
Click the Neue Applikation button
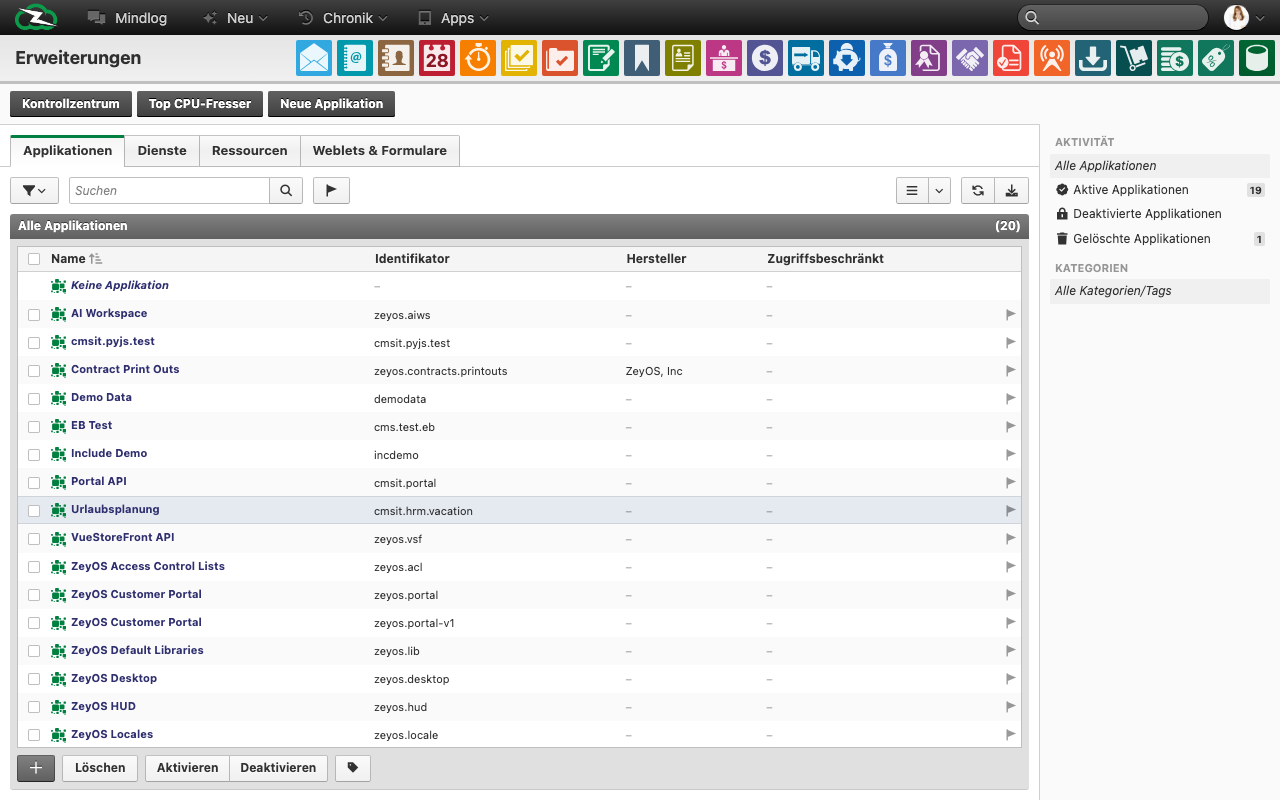point(331,104)
